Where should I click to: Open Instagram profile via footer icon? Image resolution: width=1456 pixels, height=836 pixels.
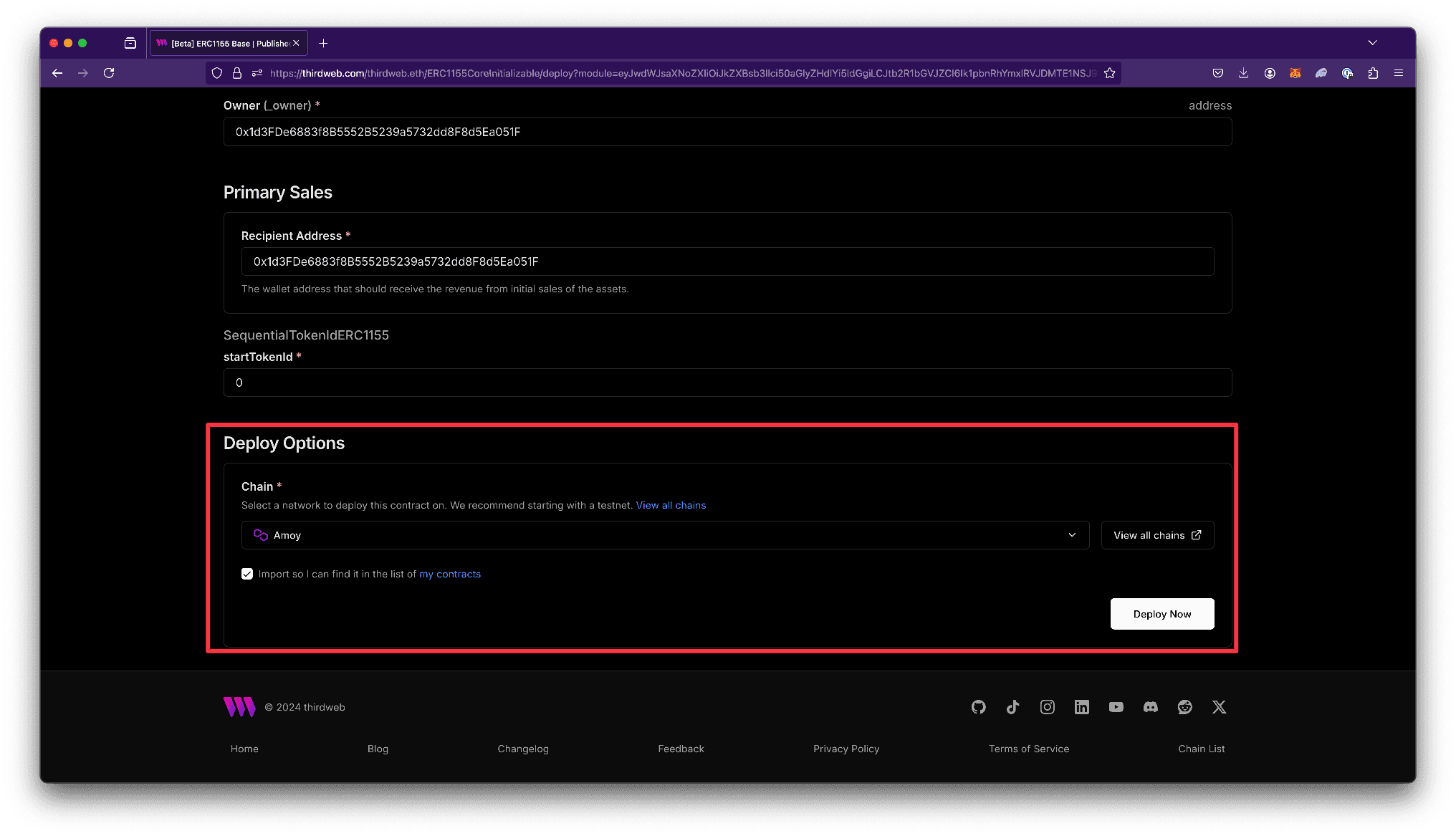pos(1047,707)
